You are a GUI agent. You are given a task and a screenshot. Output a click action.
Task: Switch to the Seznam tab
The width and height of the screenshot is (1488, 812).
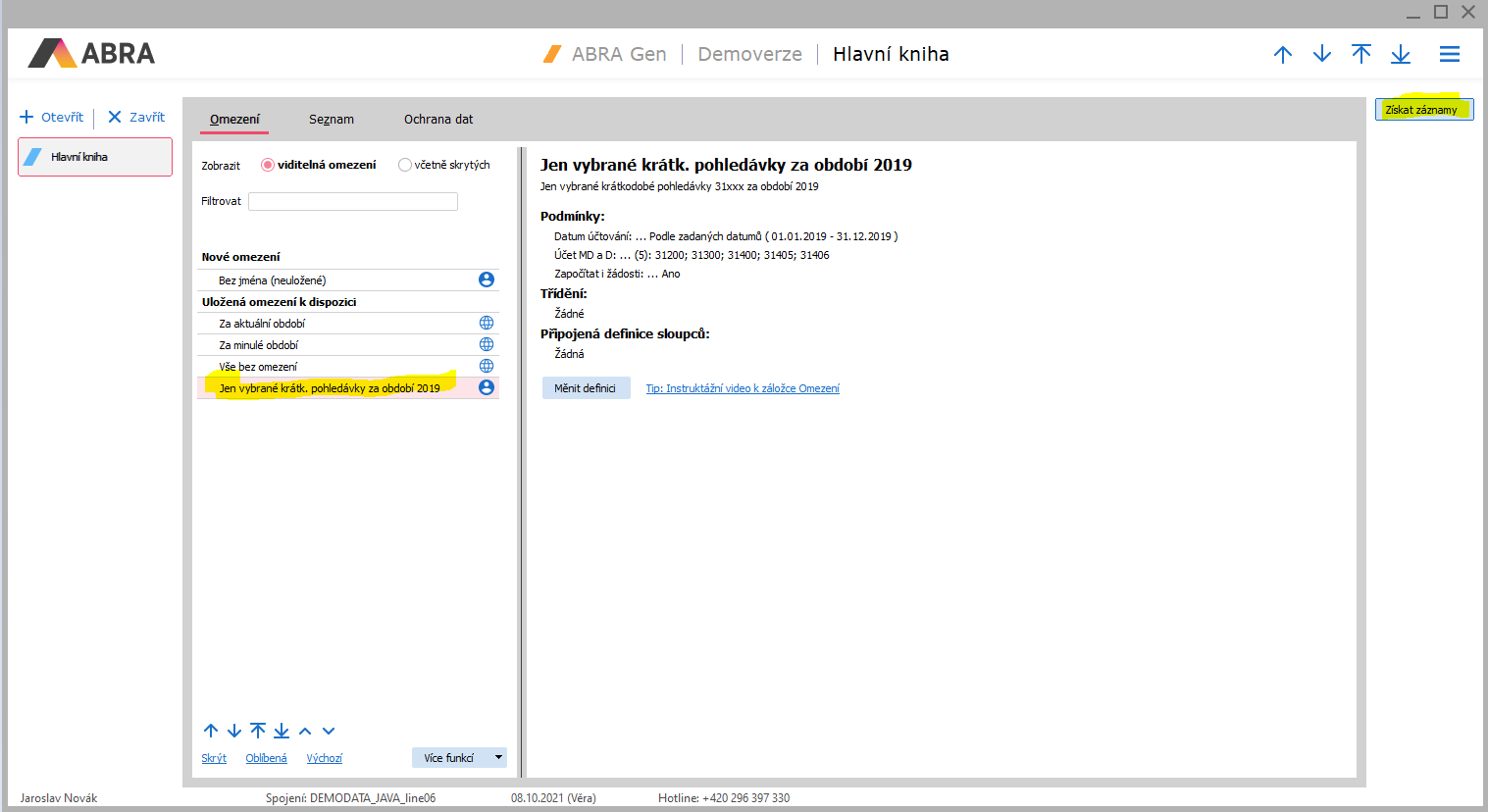331,120
